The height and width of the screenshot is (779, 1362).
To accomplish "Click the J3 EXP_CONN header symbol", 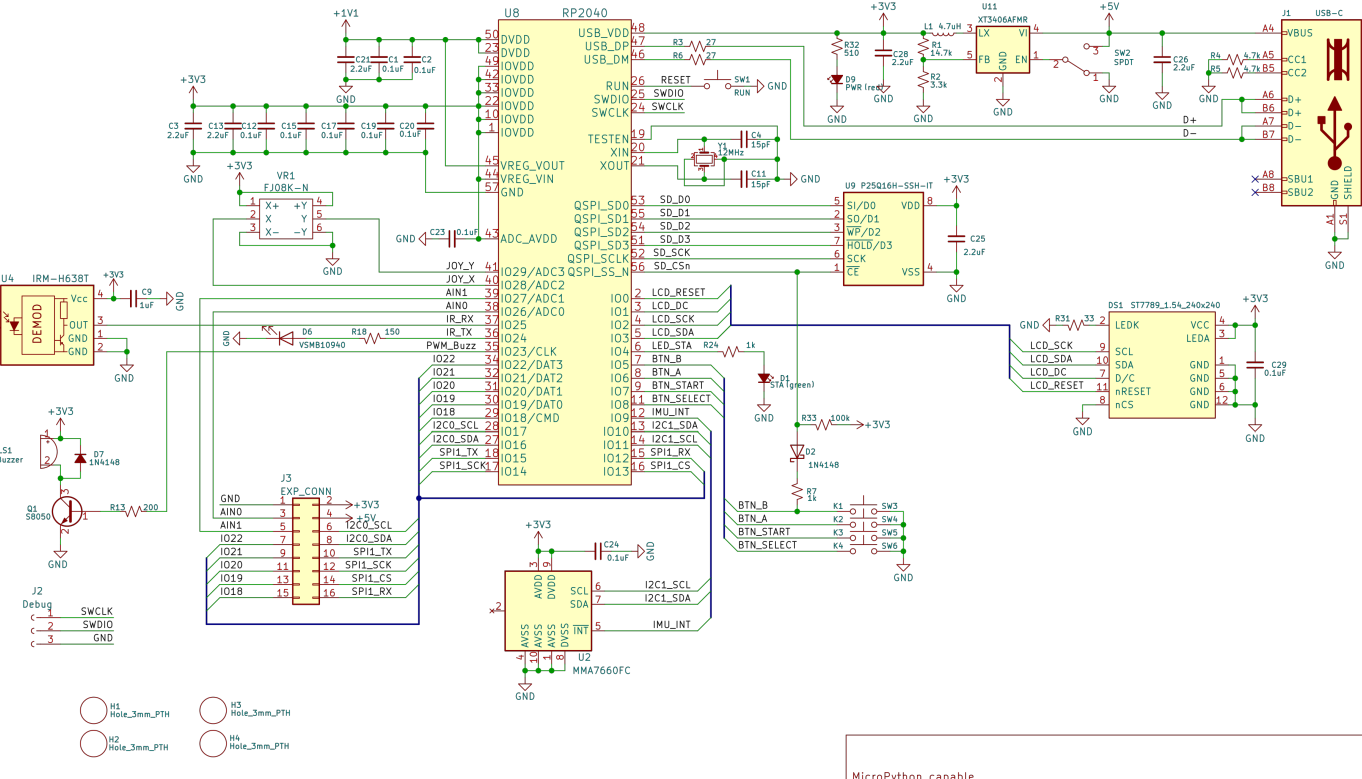I will pyautogui.click(x=305, y=547).
